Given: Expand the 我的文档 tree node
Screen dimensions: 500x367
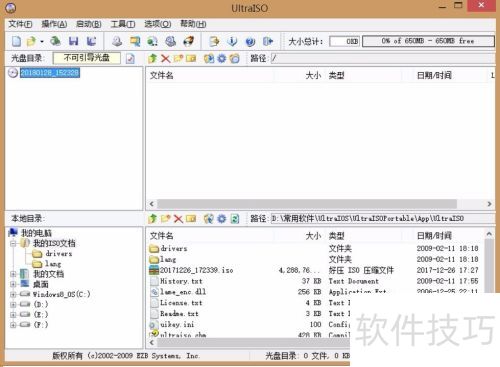Looking at the screenshot, I should (13, 274).
